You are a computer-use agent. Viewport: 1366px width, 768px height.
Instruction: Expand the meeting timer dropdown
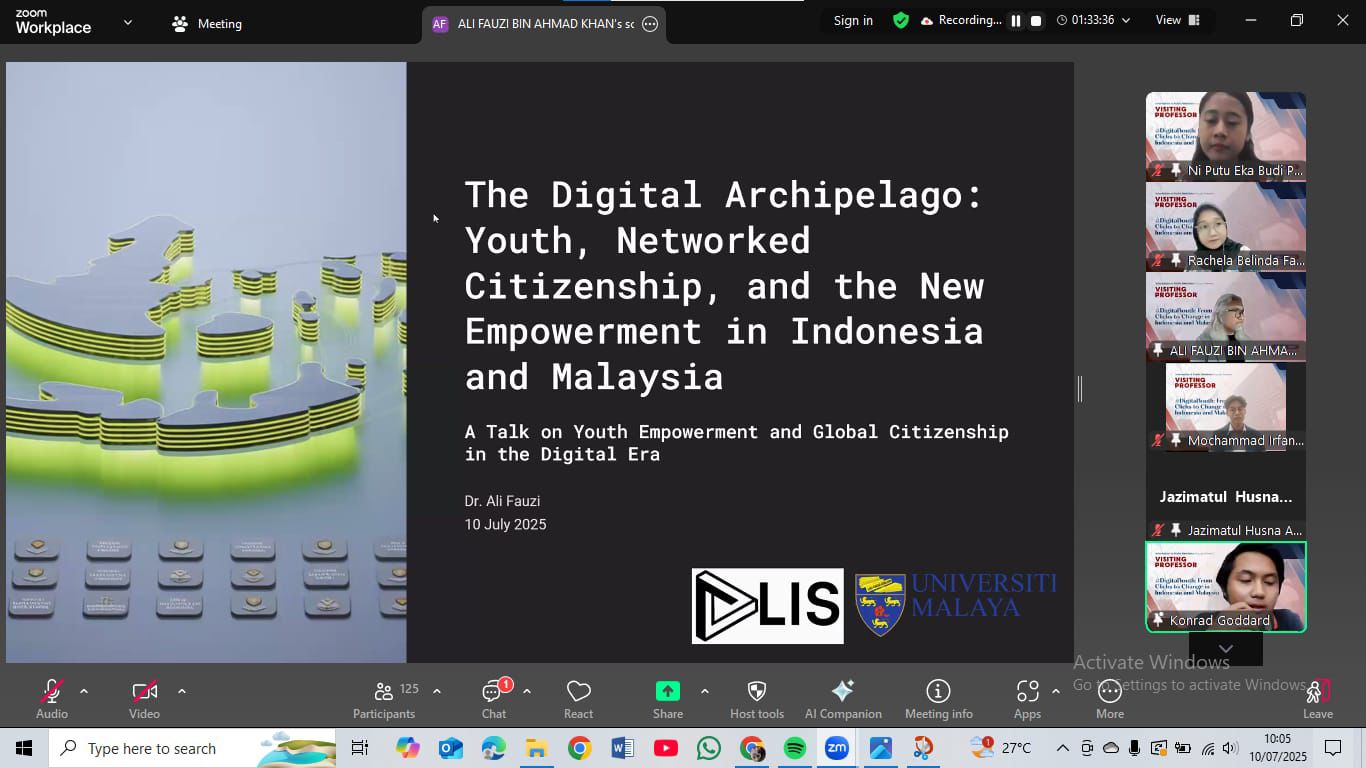click(x=1126, y=21)
